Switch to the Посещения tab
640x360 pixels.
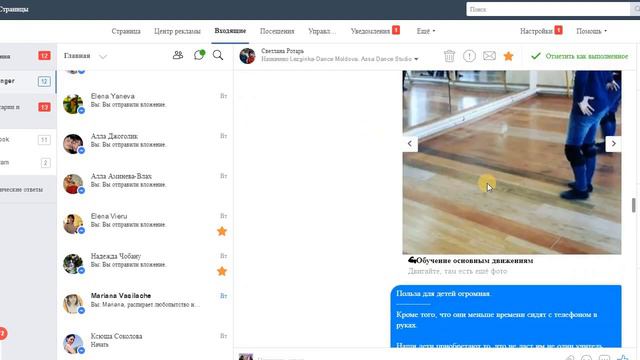click(277, 31)
